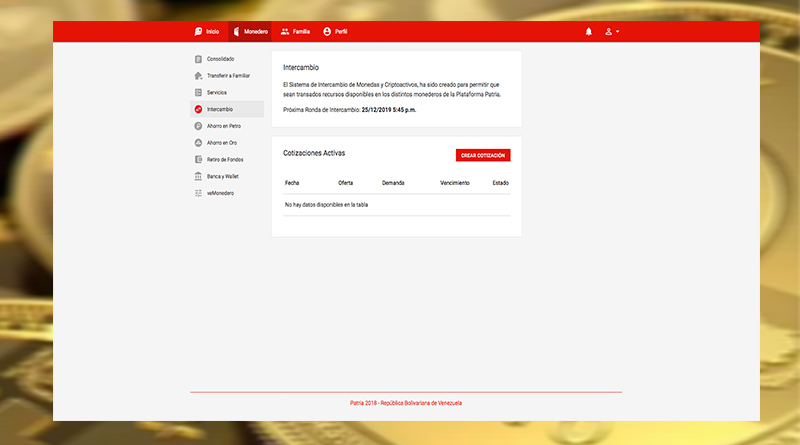Sort table by Fecha column header

click(292, 183)
